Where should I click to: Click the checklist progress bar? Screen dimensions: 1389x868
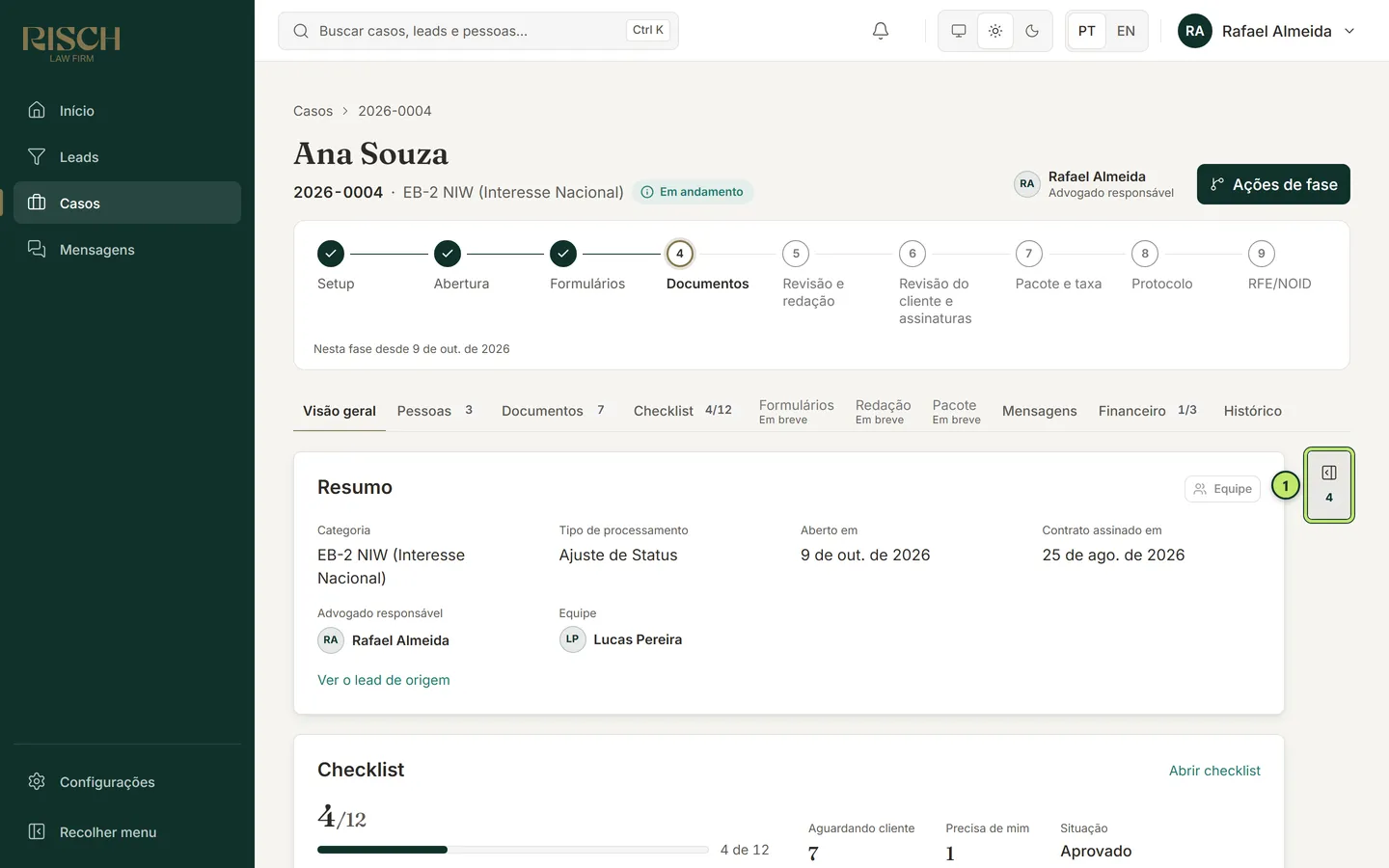pos(513,850)
